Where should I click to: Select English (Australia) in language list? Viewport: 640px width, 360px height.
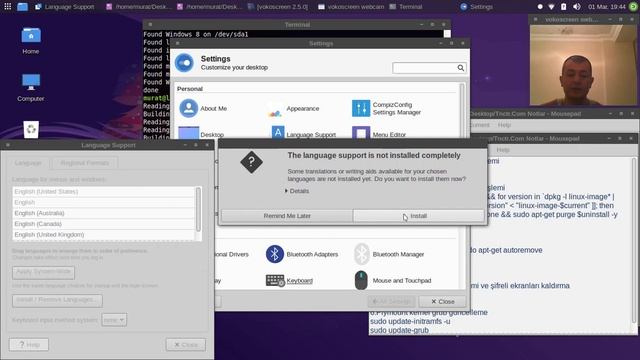(x=104, y=213)
